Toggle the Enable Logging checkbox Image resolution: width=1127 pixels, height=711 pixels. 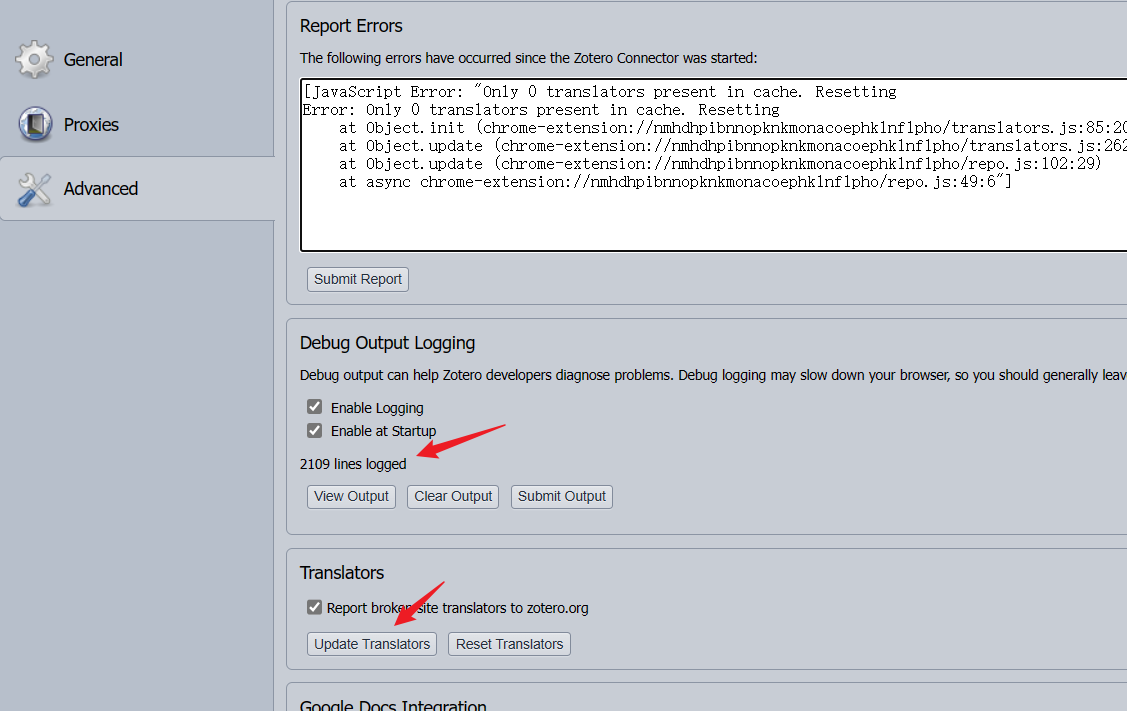(314, 407)
